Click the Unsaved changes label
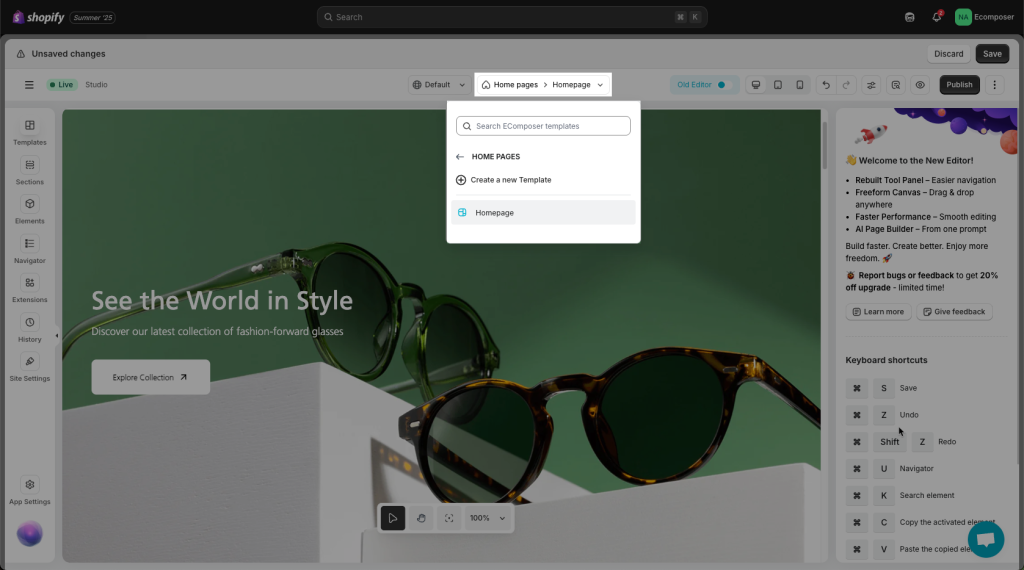The image size is (1024, 570). pyautogui.click(x=69, y=54)
